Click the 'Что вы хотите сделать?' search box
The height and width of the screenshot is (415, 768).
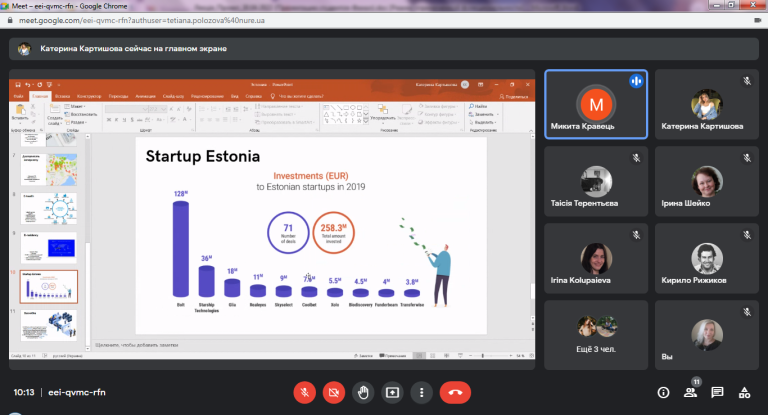[297, 97]
